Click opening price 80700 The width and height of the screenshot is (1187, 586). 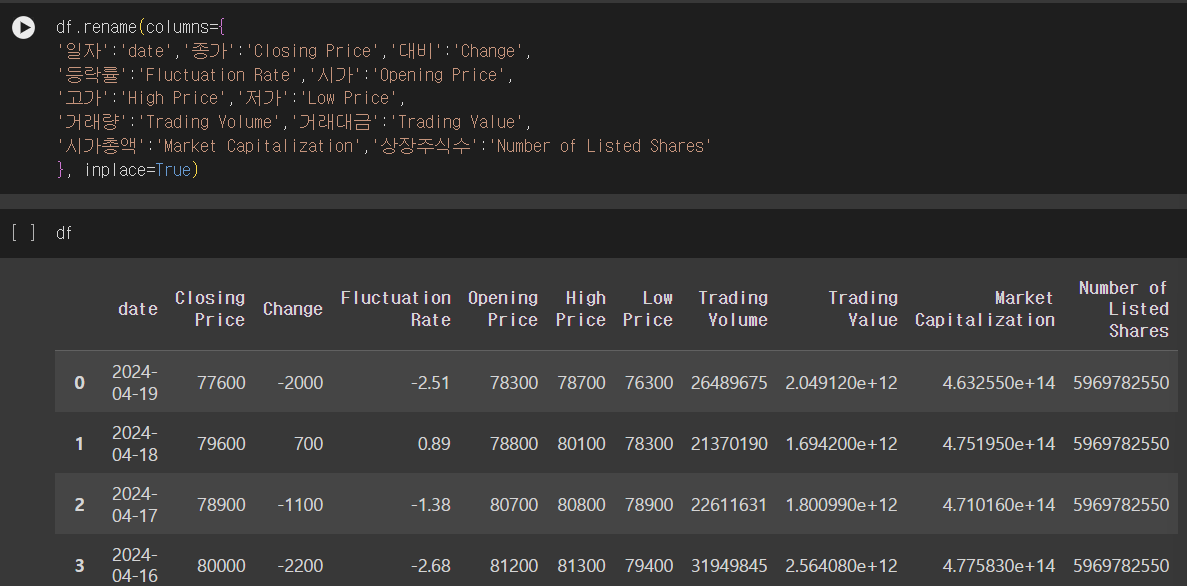(x=514, y=504)
